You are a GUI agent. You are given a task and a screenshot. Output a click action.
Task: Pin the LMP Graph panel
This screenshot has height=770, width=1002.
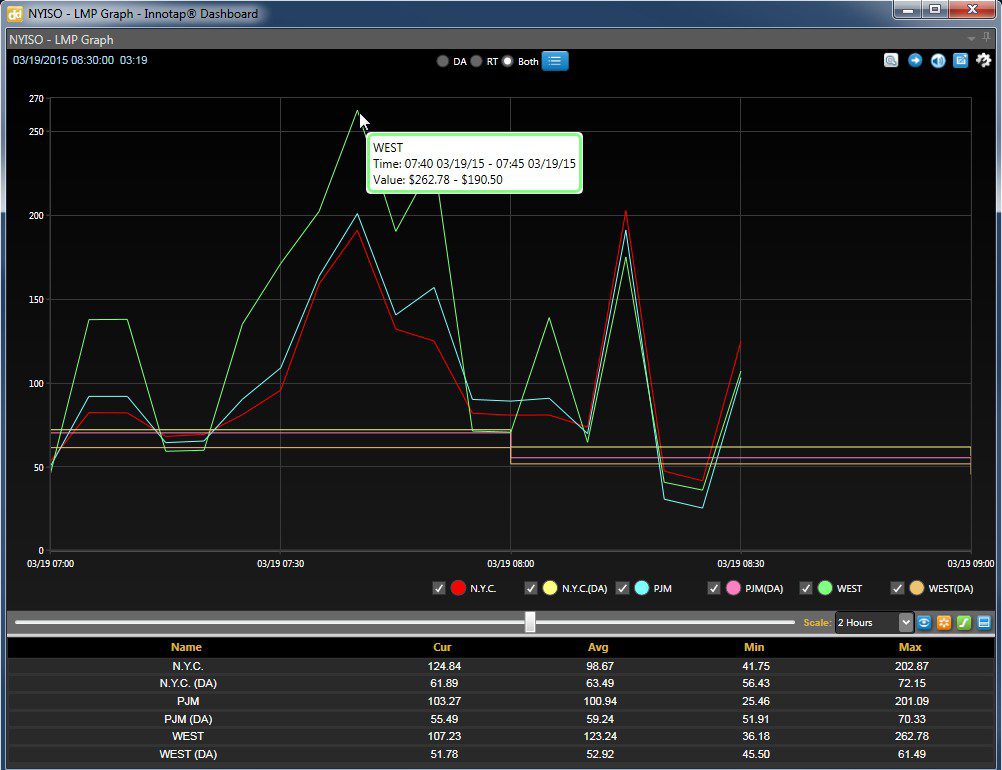[986, 38]
